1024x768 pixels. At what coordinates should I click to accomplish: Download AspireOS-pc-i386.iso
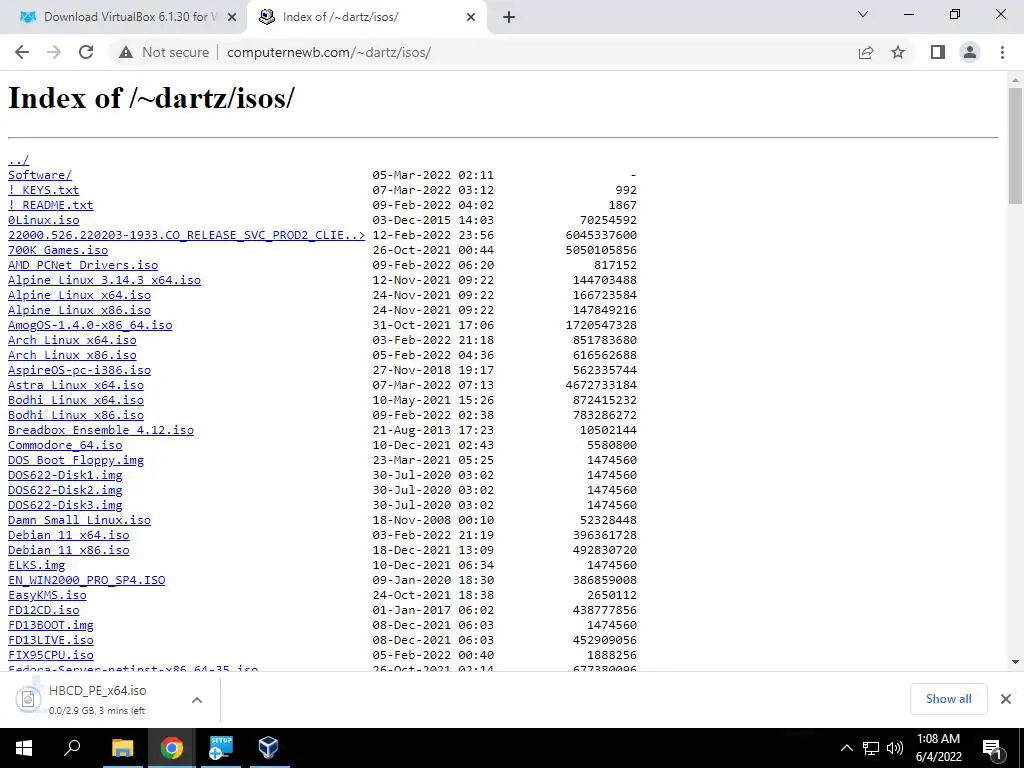click(x=79, y=370)
